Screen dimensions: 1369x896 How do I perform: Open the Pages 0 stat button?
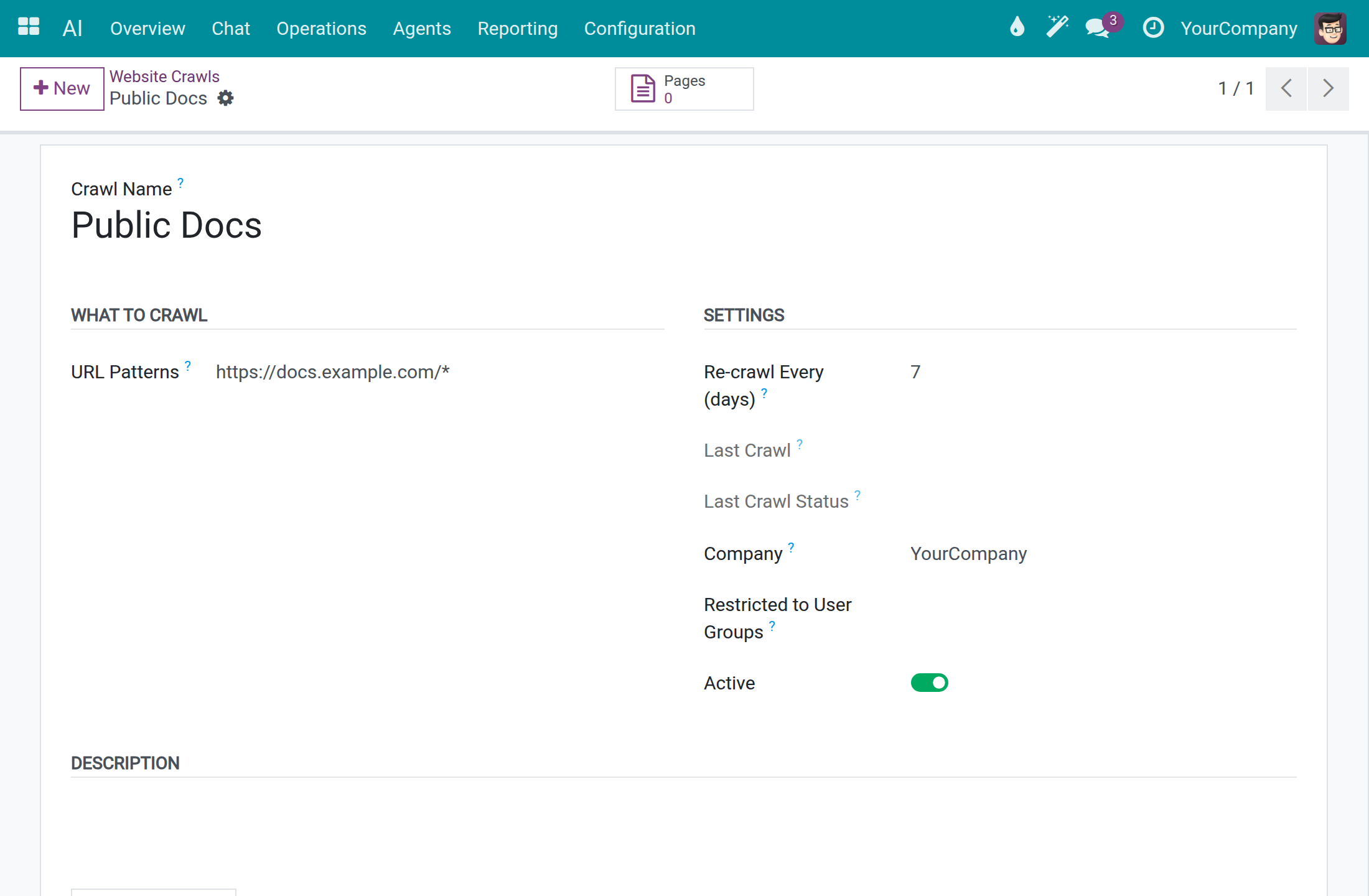(x=684, y=89)
